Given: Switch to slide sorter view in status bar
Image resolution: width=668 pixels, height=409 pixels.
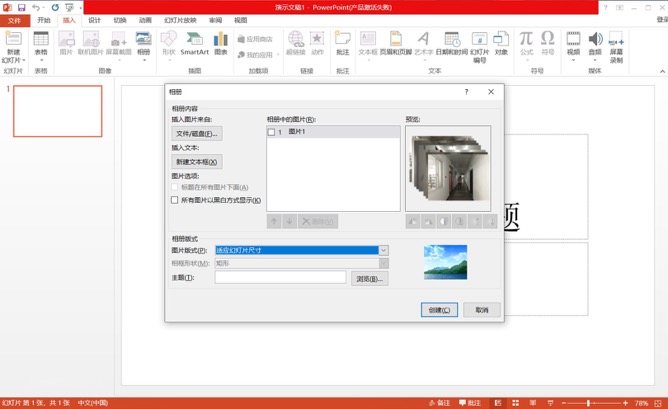Looking at the screenshot, I should pos(515,403).
